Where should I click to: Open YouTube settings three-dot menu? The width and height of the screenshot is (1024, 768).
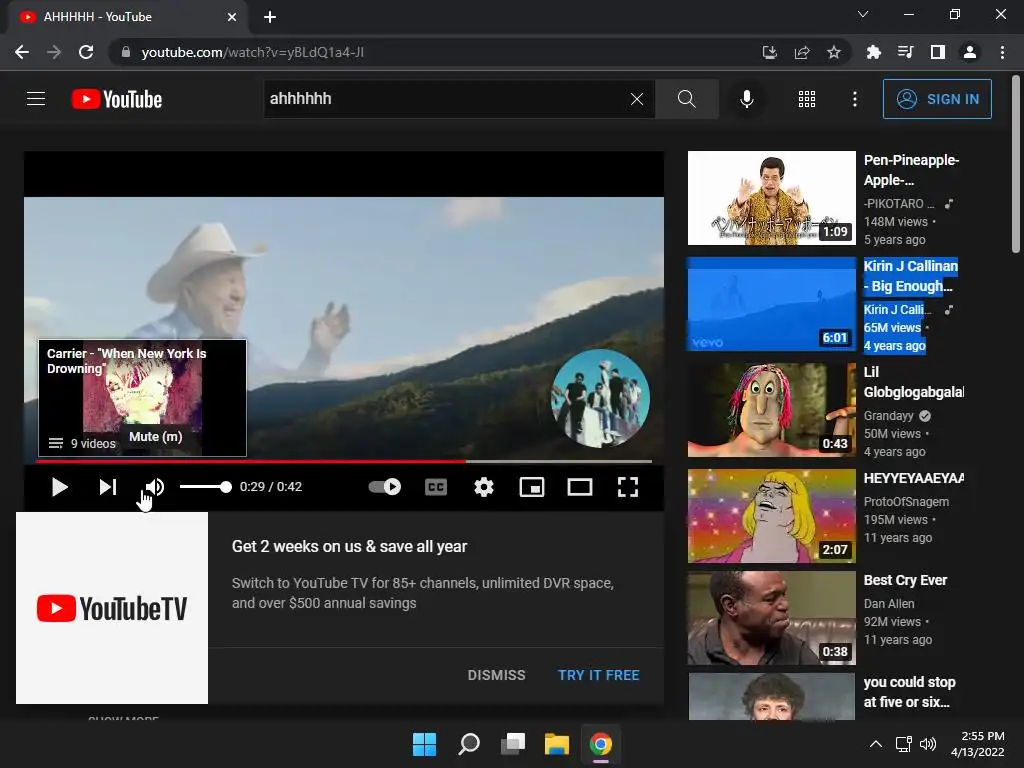(x=855, y=99)
